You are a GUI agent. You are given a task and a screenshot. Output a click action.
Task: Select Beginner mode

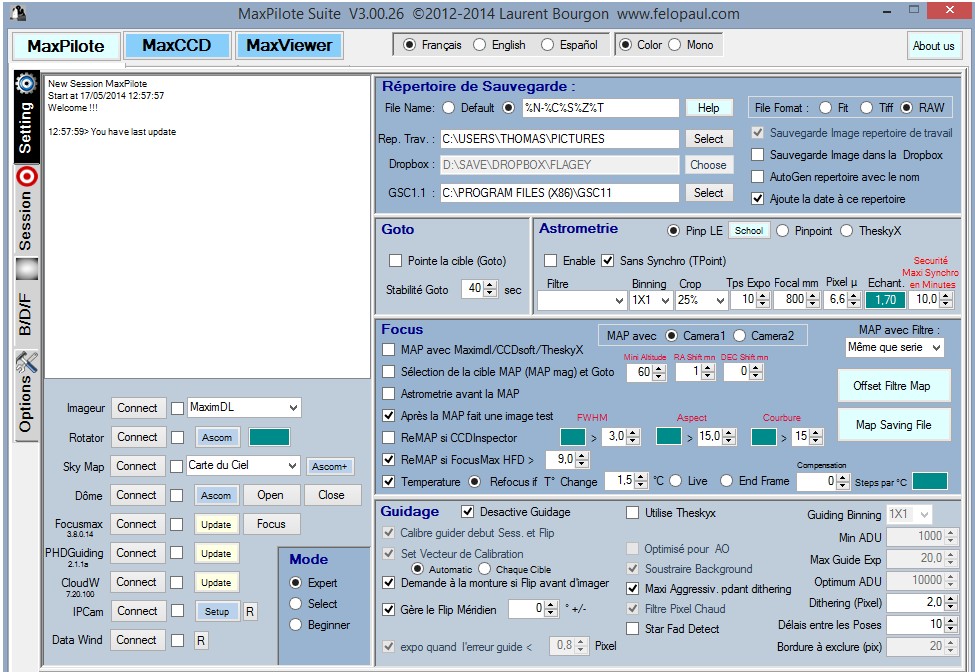pos(320,625)
